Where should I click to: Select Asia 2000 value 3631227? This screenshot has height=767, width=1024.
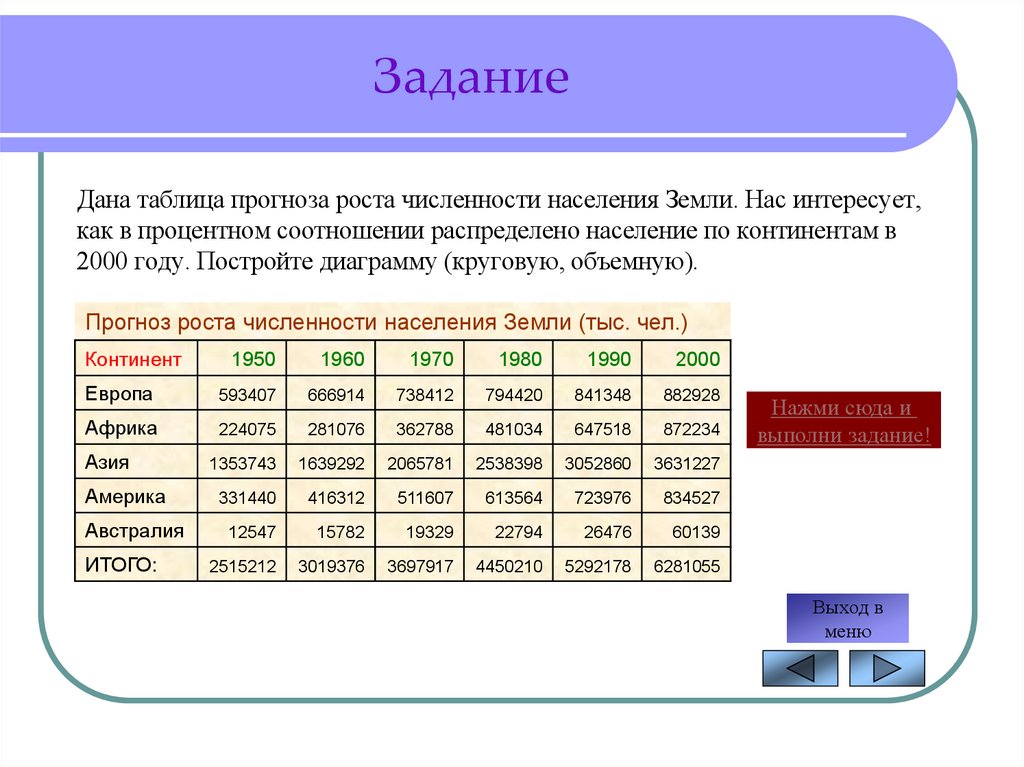(686, 463)
